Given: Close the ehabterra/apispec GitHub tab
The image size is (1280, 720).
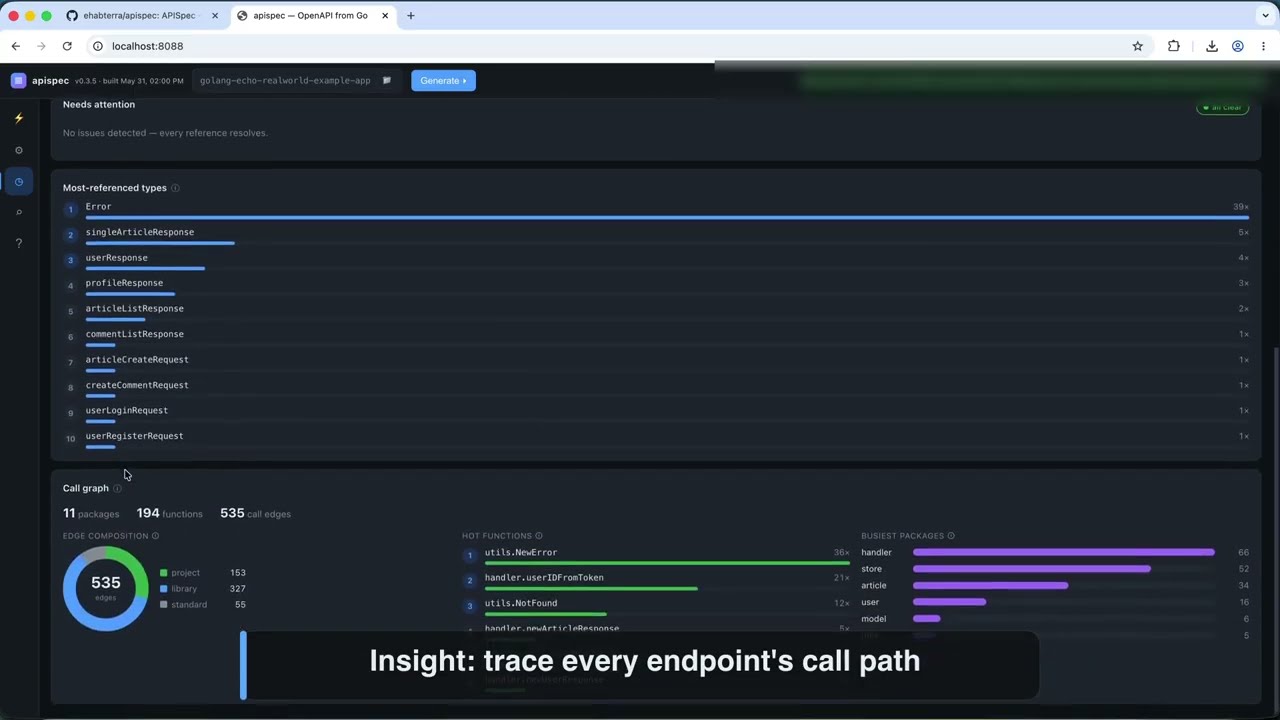Looking at the screenshot, I should (214, 16).
